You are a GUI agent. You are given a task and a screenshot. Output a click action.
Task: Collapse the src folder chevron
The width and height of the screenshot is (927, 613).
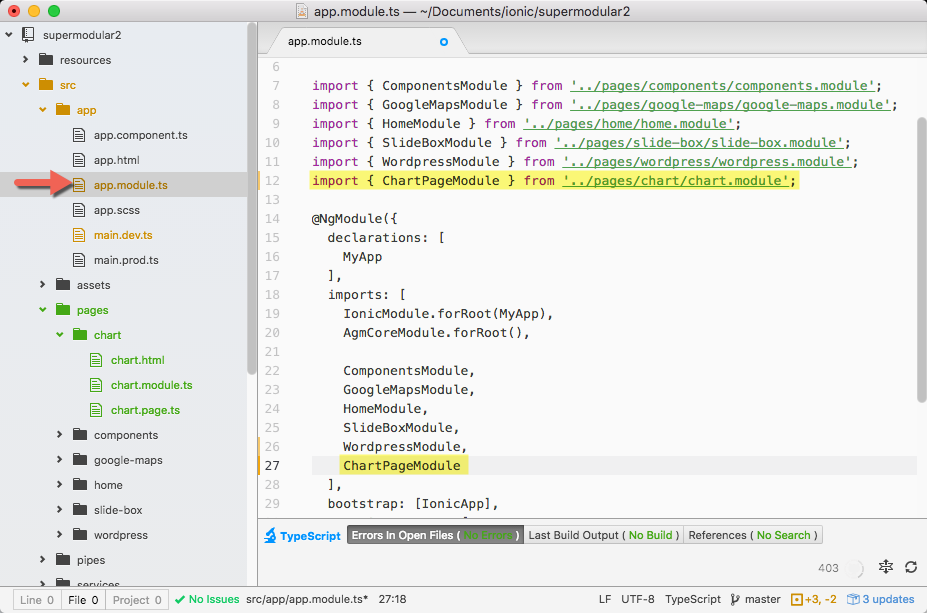[x=25, y=85]
